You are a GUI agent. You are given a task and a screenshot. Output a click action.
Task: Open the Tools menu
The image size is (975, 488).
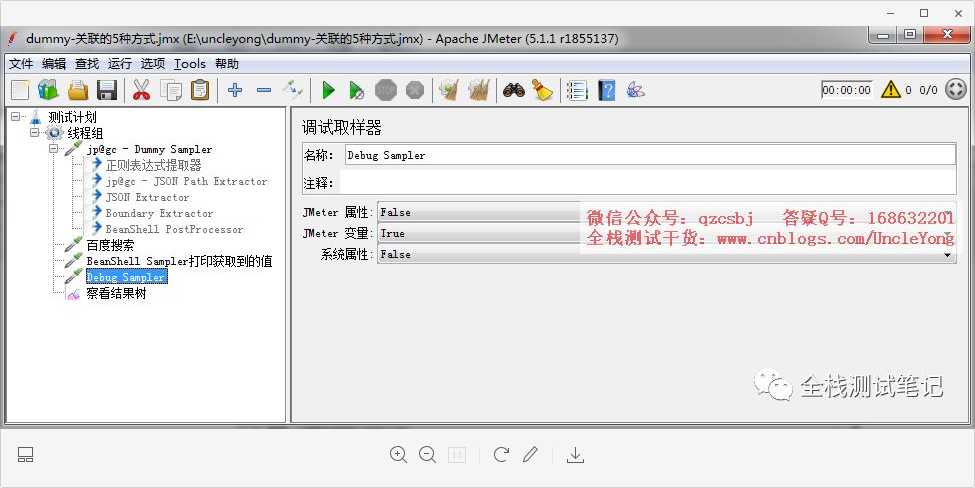pyautogui.click(x=190, y=63)
